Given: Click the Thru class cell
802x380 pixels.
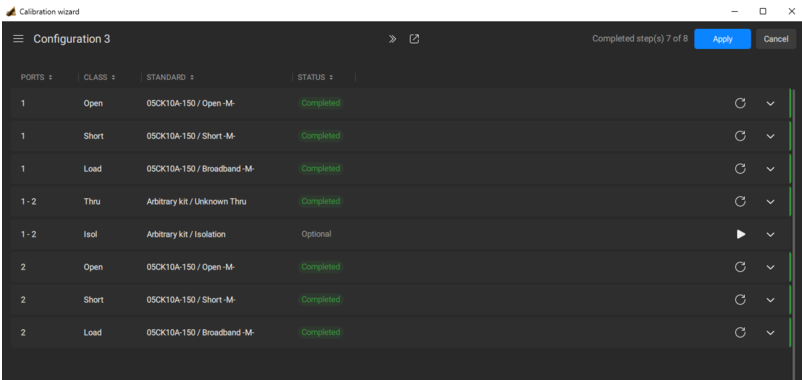Looking at the screenshot, I should (x=92, y=202).
